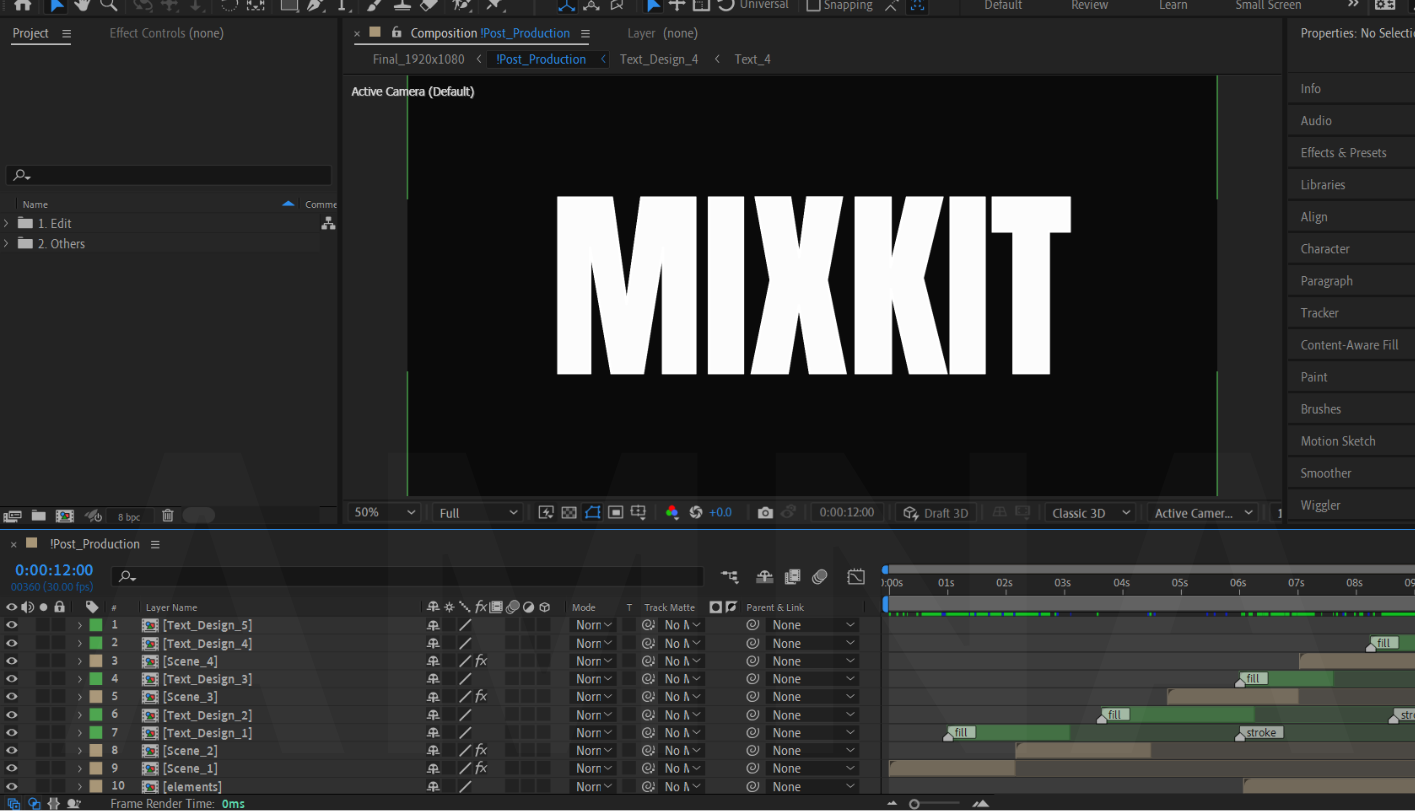
Task: Click the current time 0:00:12:00 in timeline
Action: 54,571
